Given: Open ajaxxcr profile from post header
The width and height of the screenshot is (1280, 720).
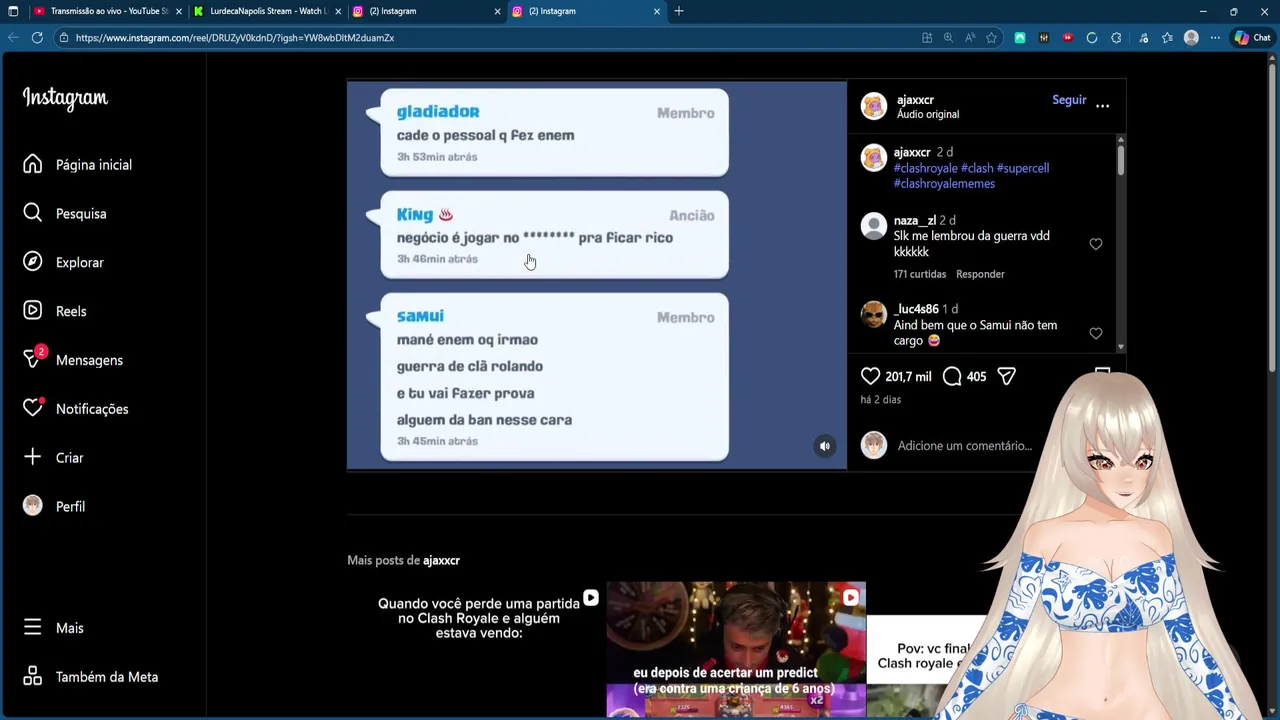Looking at the screenshot, I should (x=915, y=100).
